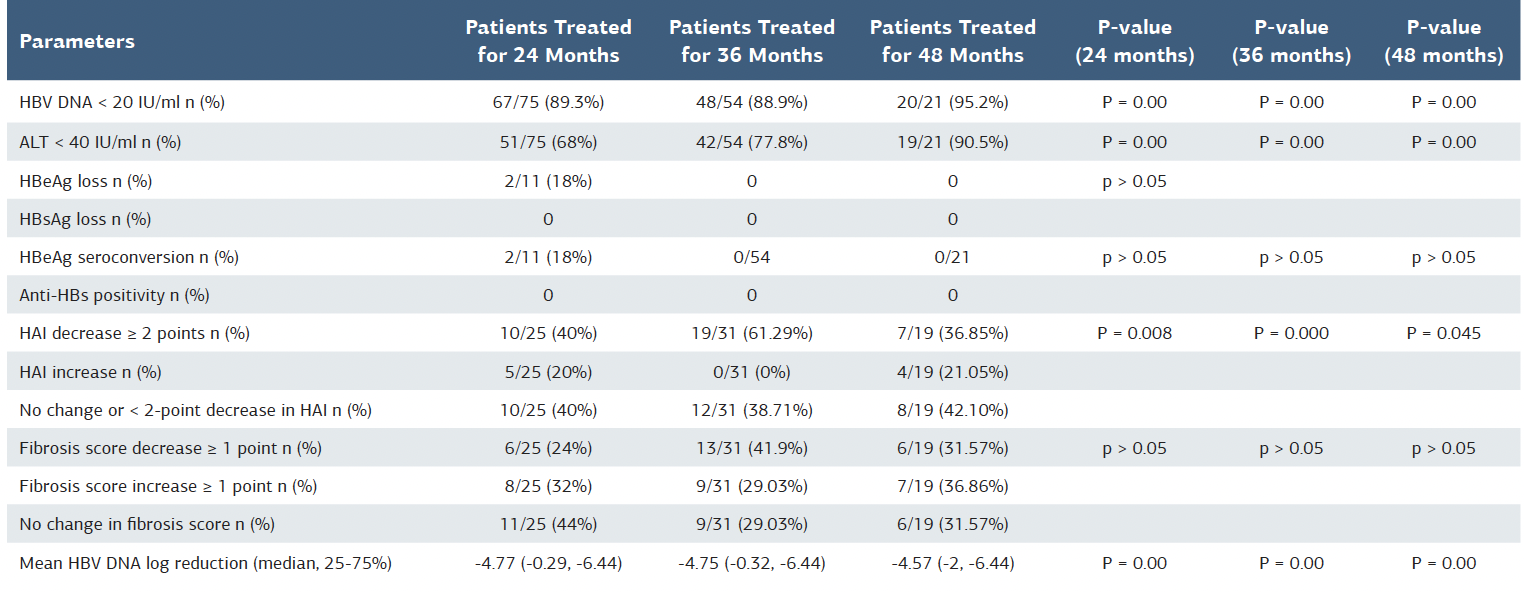The height and width of the screenshot is (592, 1524).
Task: Select the Anti-HBs positivity row label
Action: 114,295
